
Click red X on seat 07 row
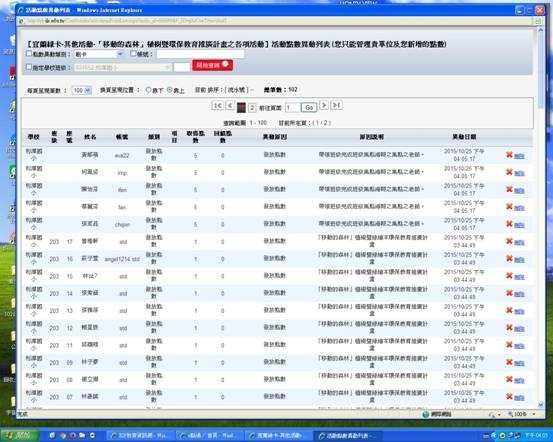509,396
